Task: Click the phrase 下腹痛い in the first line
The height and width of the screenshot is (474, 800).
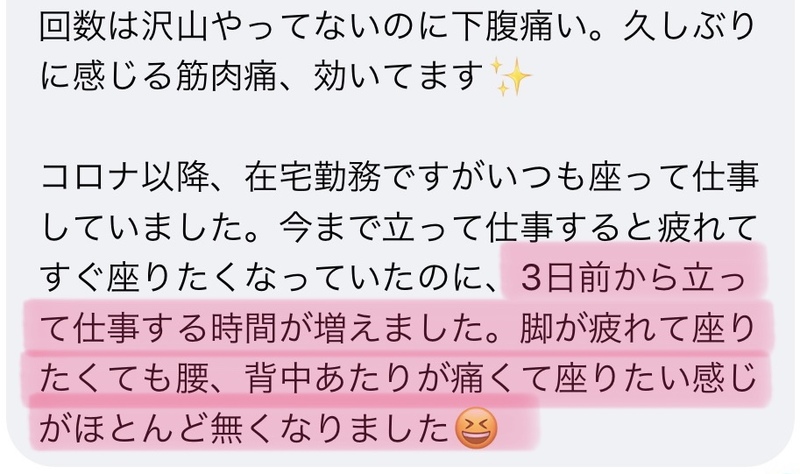Action: (517, 27)
